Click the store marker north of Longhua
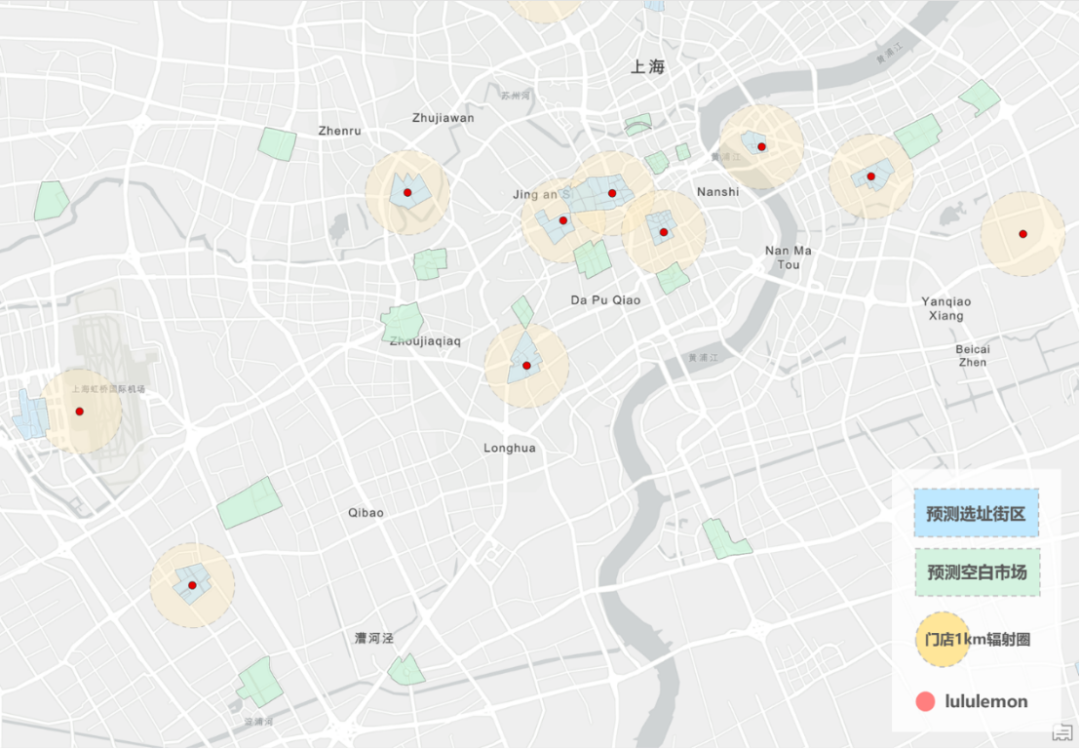 527,366
